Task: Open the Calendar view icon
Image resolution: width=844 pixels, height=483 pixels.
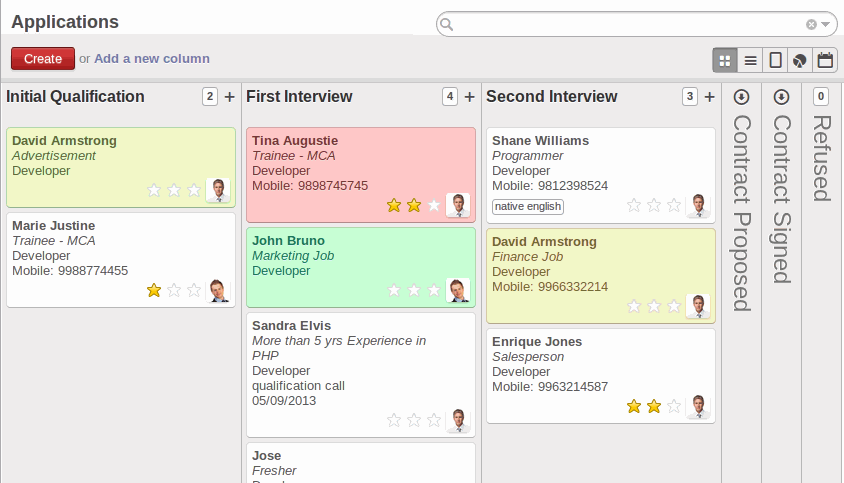Action: point(825,60)
